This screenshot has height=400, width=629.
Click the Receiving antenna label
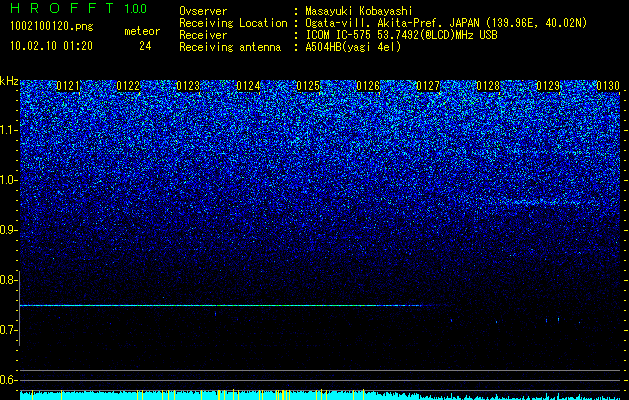point(230,47)
